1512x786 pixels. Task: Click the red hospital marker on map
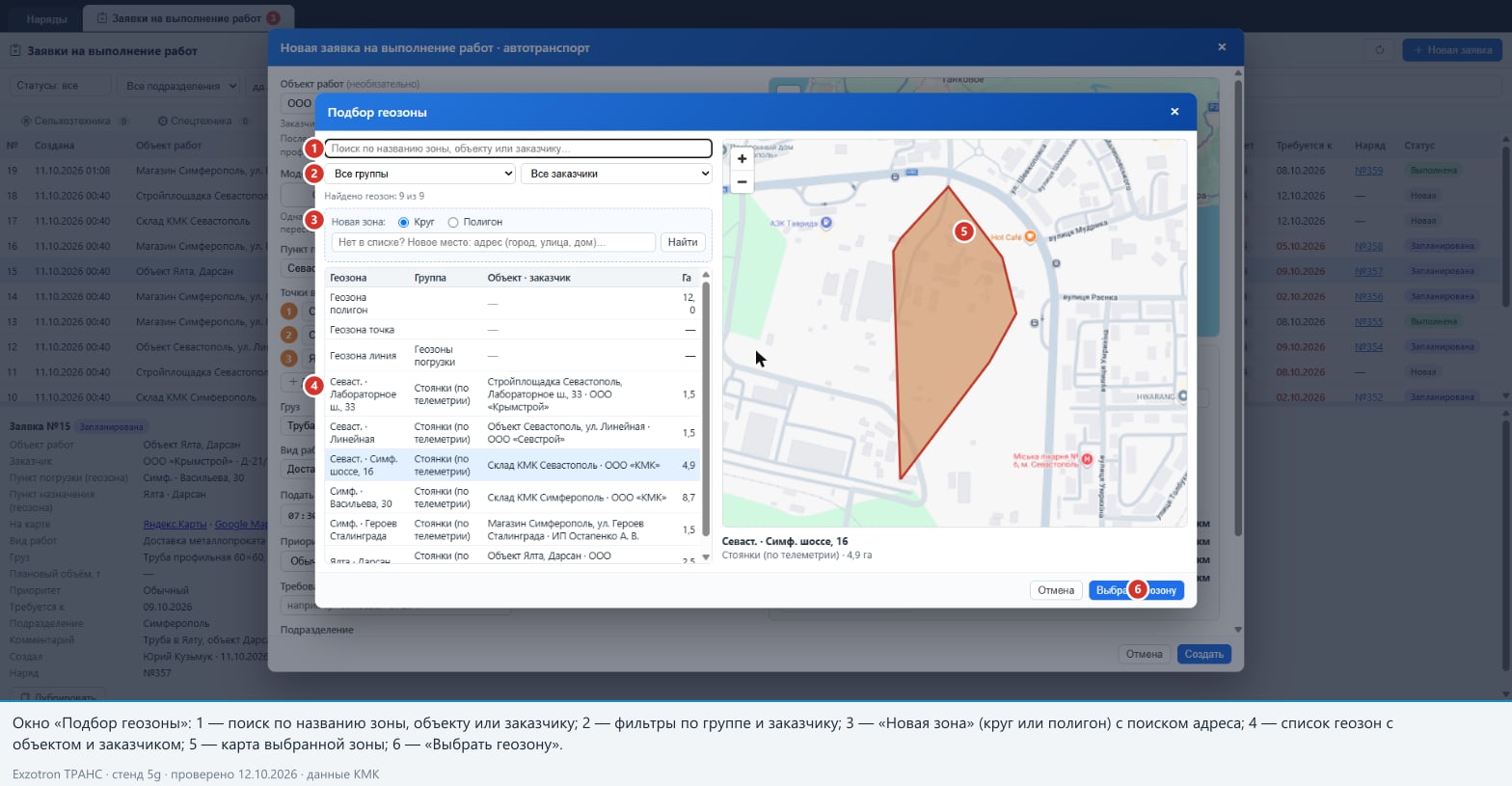click(1087, 459)
